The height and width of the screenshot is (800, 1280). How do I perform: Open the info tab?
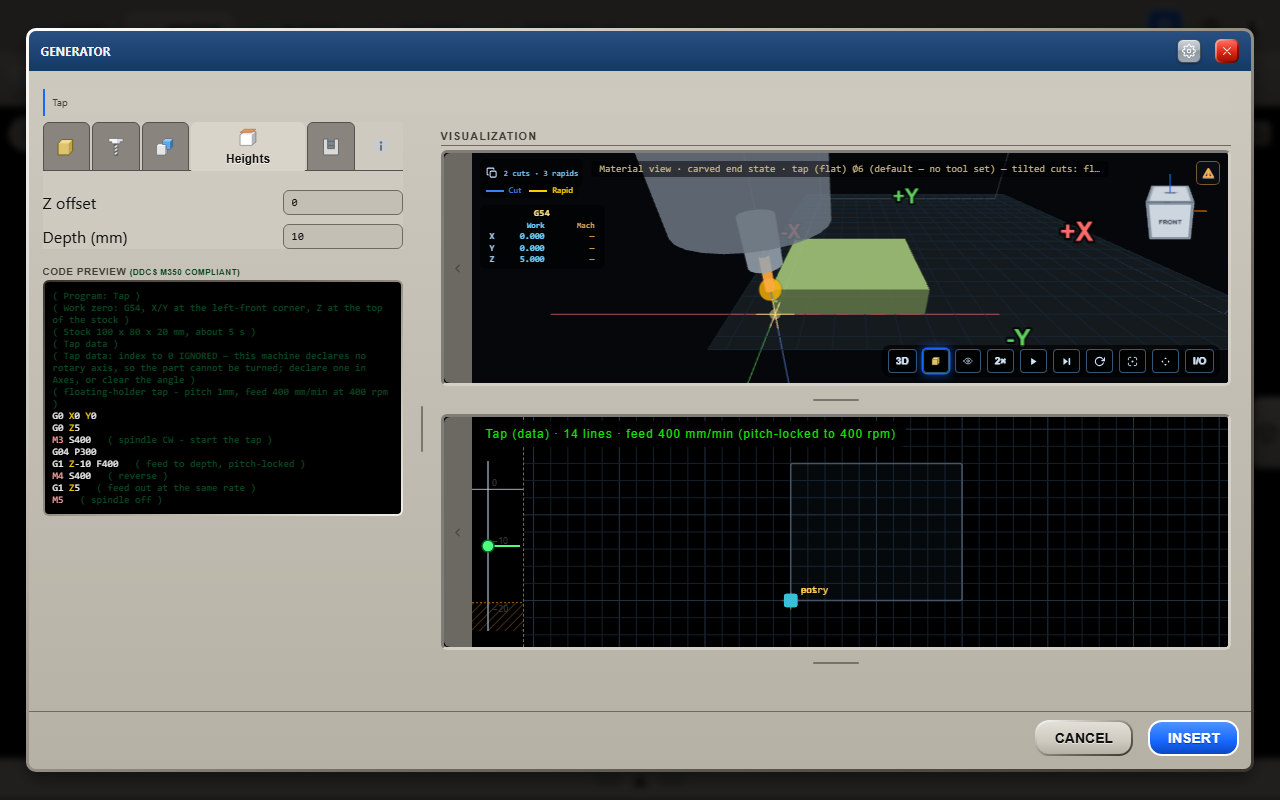pyautogui.click(x=380, y=146)
